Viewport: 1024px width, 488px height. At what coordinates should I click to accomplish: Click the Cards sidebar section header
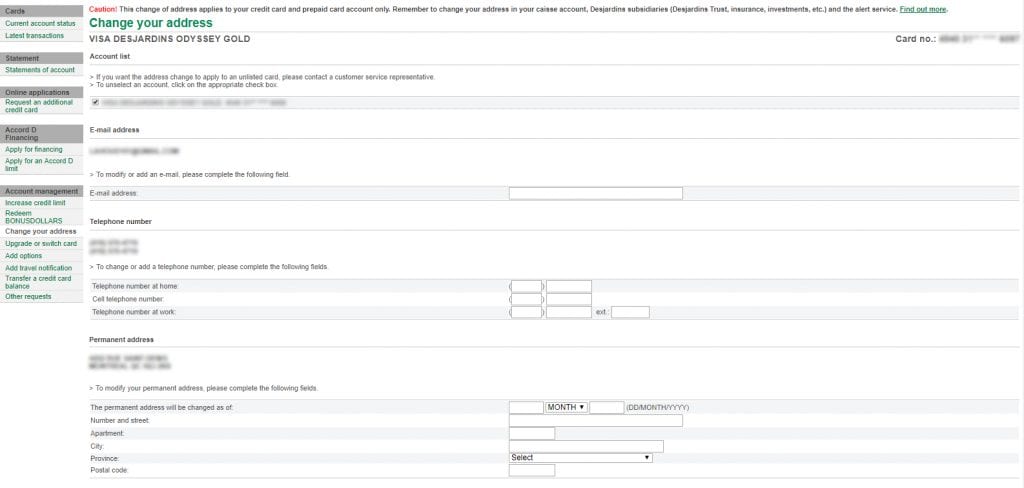42,11
